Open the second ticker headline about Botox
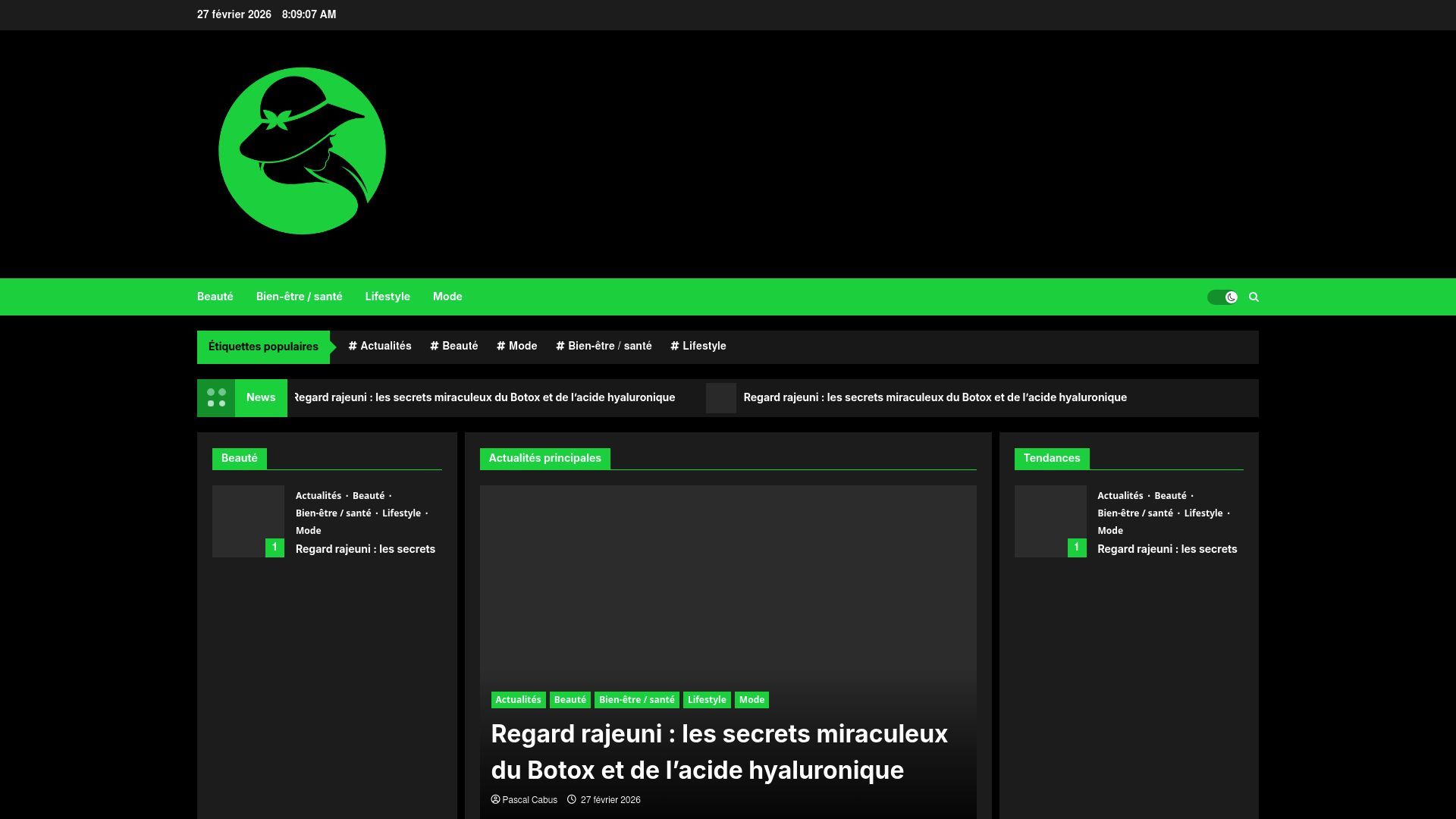 coord(935,397)
